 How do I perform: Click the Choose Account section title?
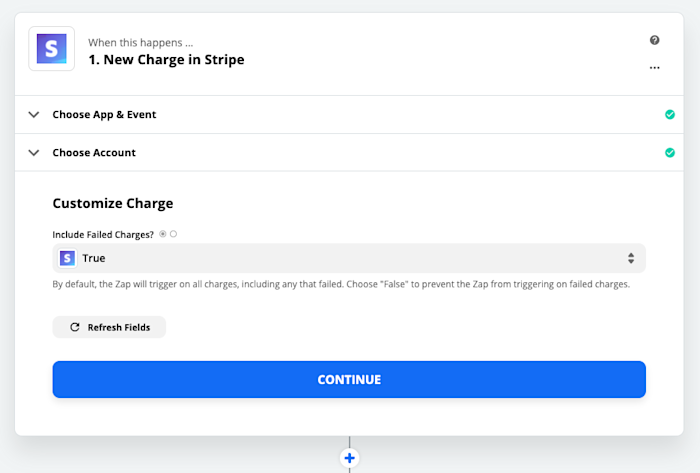click(x=94, y=153)
